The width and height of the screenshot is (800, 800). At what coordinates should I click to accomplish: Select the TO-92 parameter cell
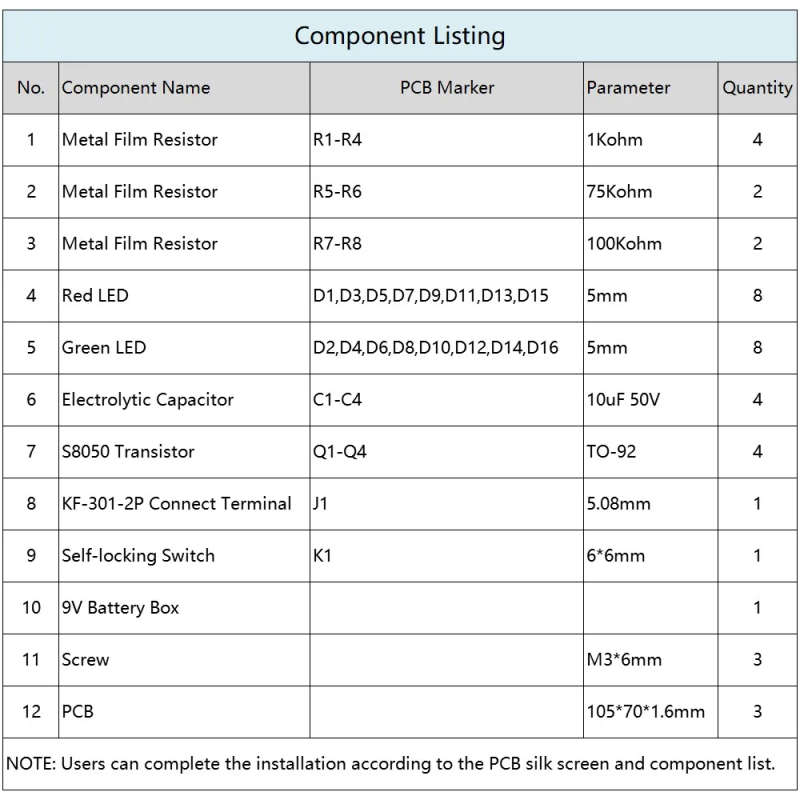[651, 452]
